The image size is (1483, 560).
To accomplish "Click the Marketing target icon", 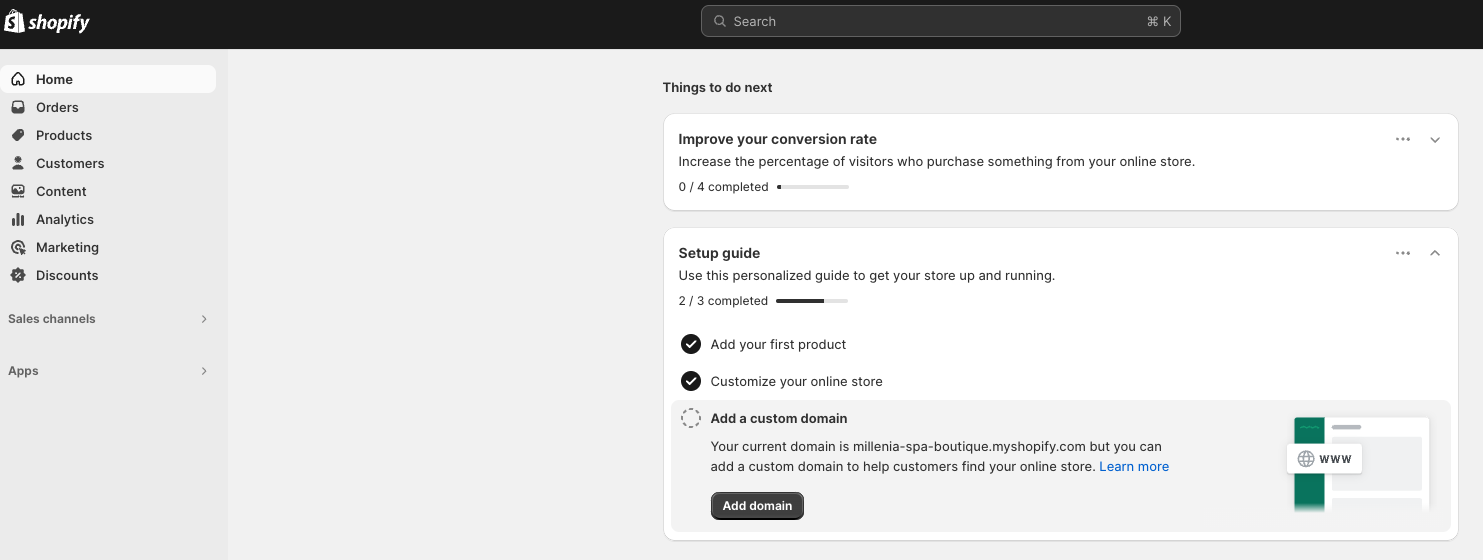I will pyautogui.click(x=18, y=247).
